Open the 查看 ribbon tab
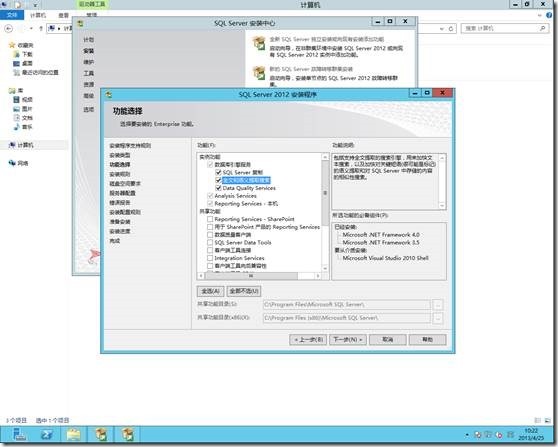Viewport: 558px width, 447px height. (63, 15)
